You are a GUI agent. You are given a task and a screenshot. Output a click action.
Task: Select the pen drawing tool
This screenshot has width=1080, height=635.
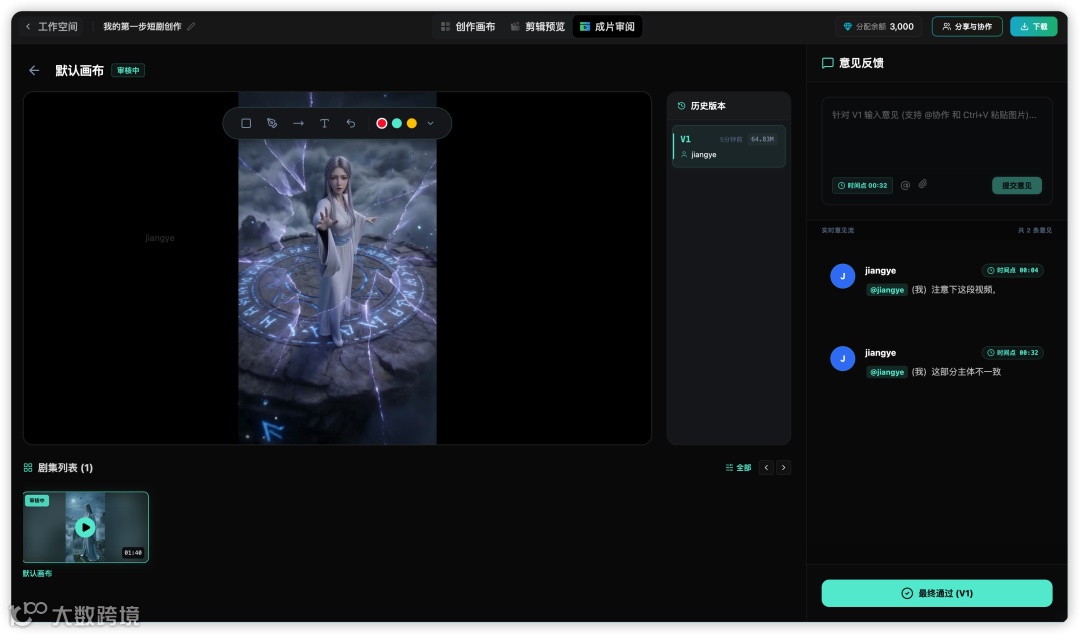point(272,123)
